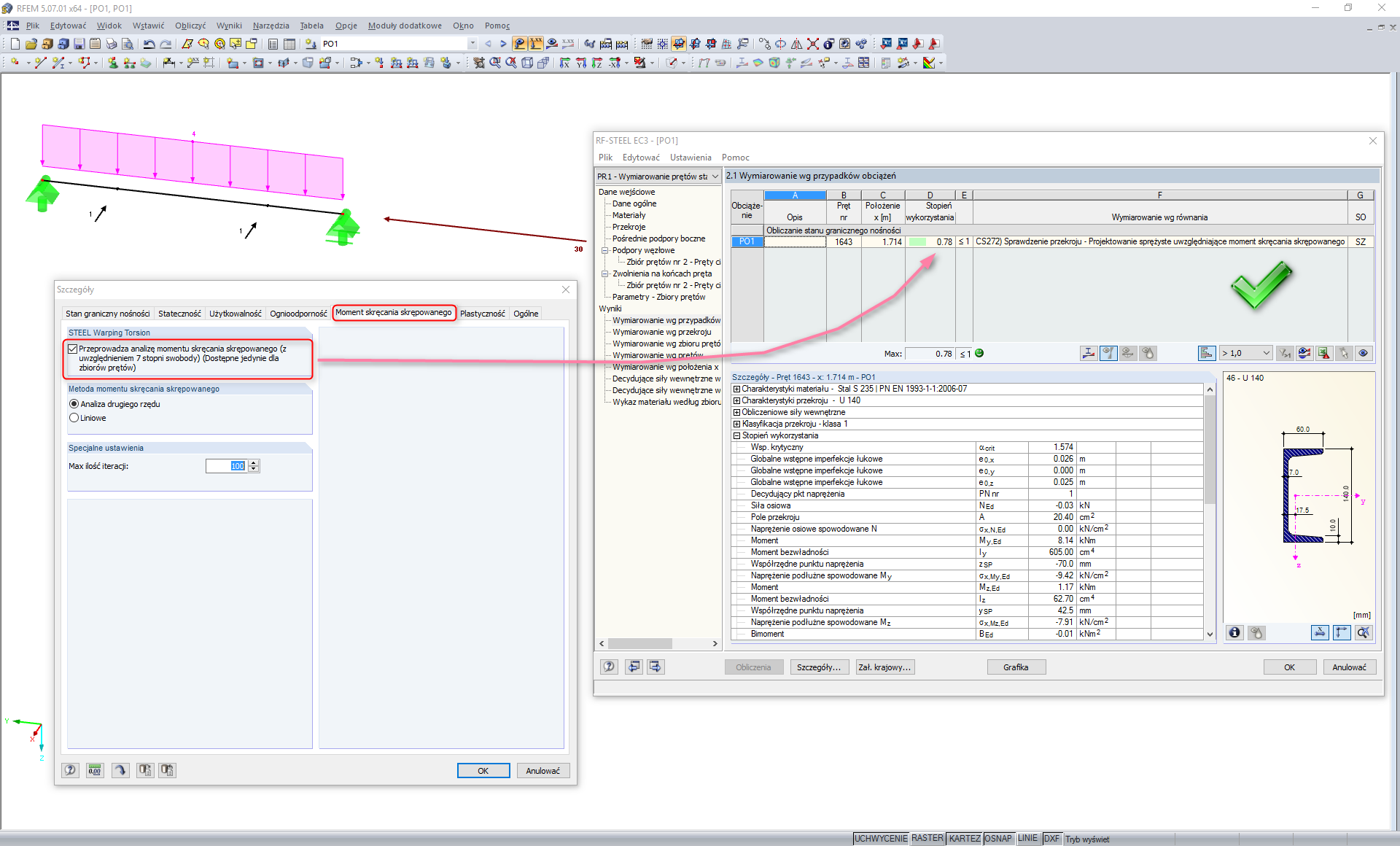The image size is (1400, 846).
Task: Click the Zał. krajowy... button
Action: 884,667
